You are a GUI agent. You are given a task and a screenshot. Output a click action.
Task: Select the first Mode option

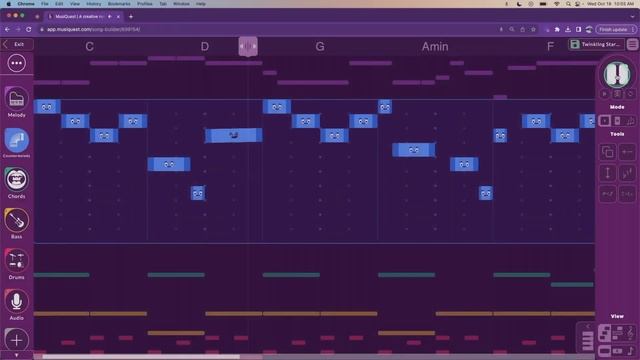[605, 121]
